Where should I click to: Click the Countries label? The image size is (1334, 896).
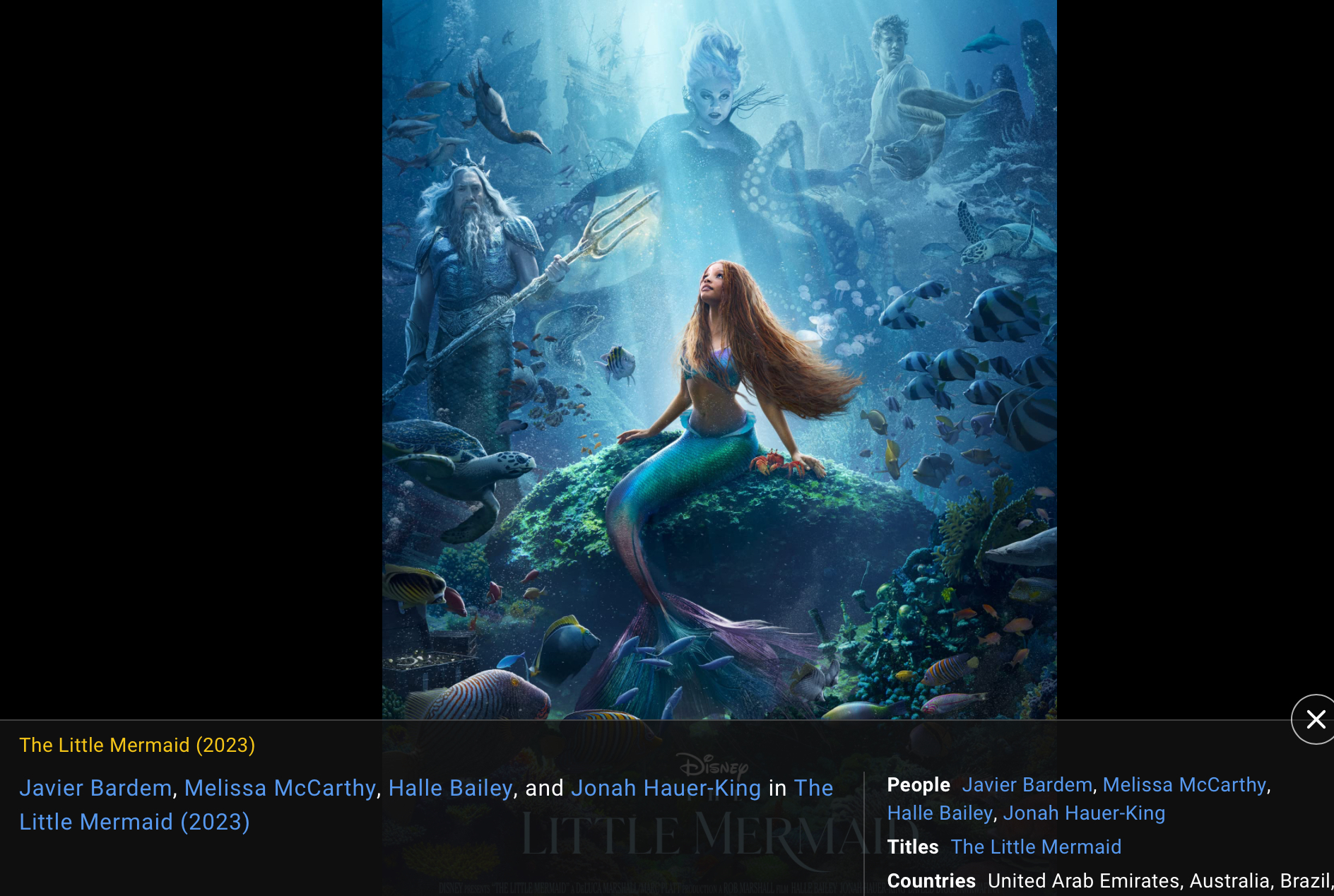(931, 881)
